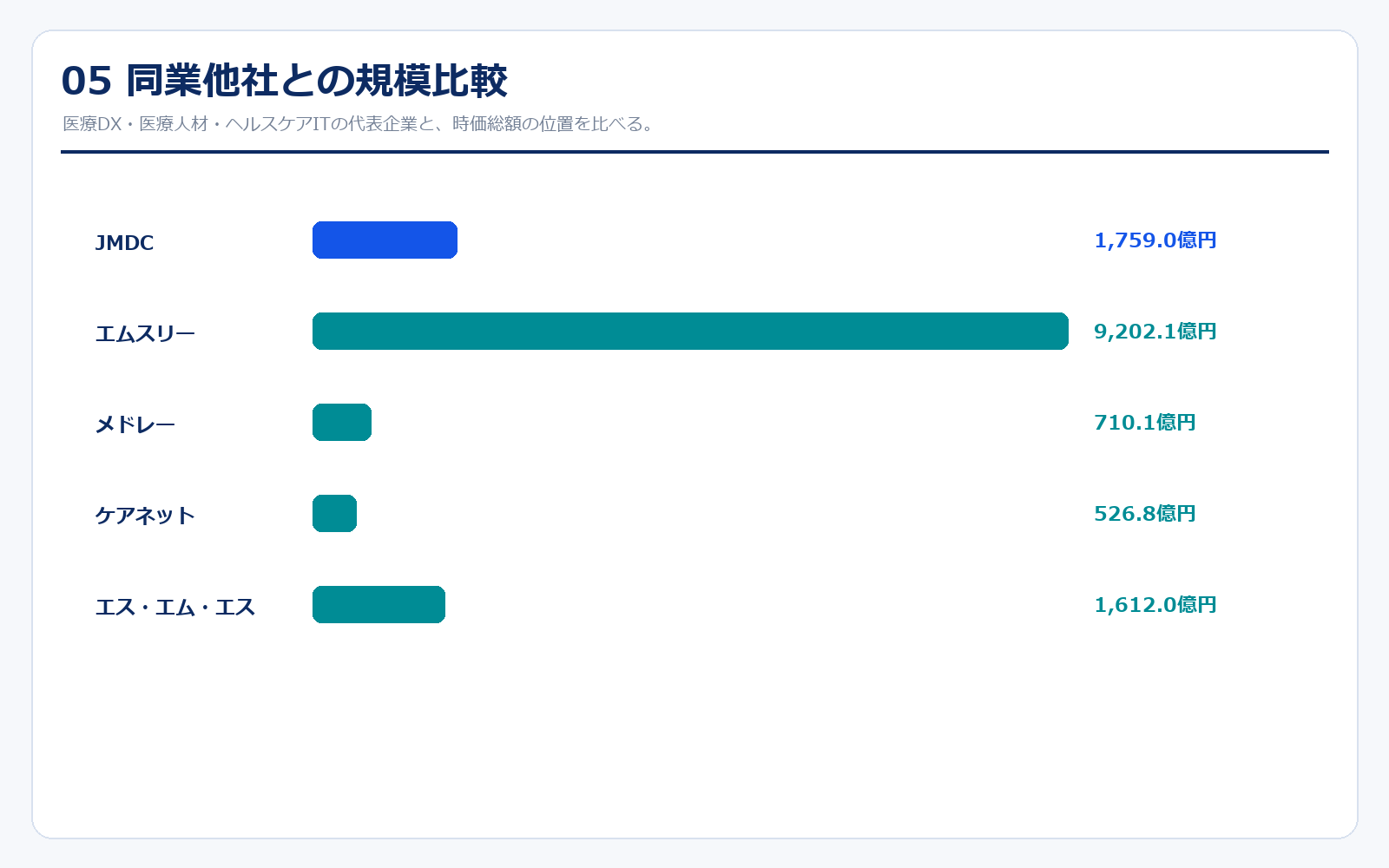This screenshot has height=868, width=1389.
Task: Select the ケアネット row label
Action: pyautogui.click(x=145, y=516)
